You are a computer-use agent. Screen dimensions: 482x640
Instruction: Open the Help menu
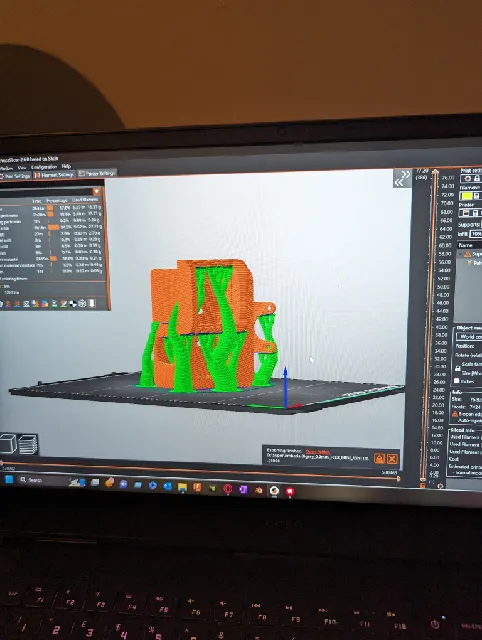66,167
